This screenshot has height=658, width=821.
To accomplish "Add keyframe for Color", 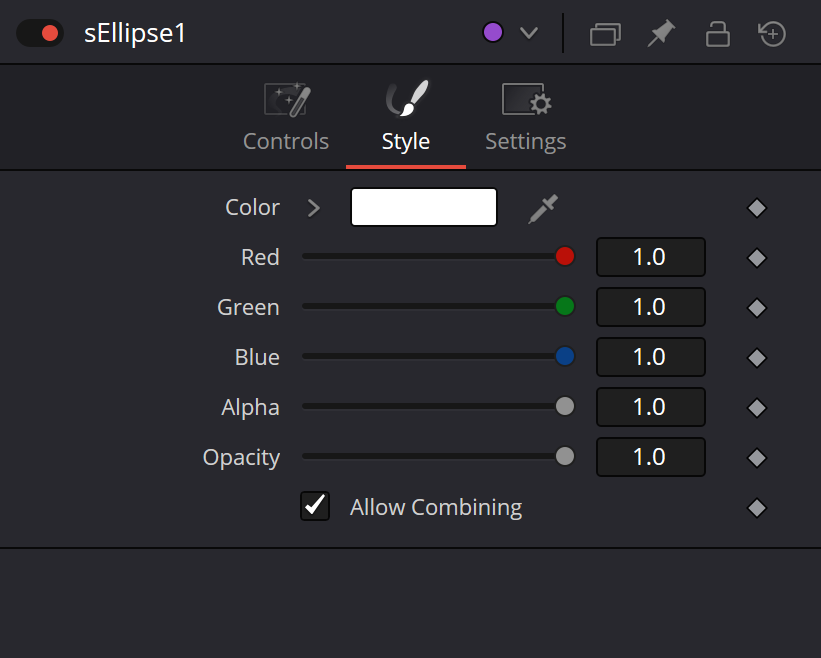I will (757, 208).
